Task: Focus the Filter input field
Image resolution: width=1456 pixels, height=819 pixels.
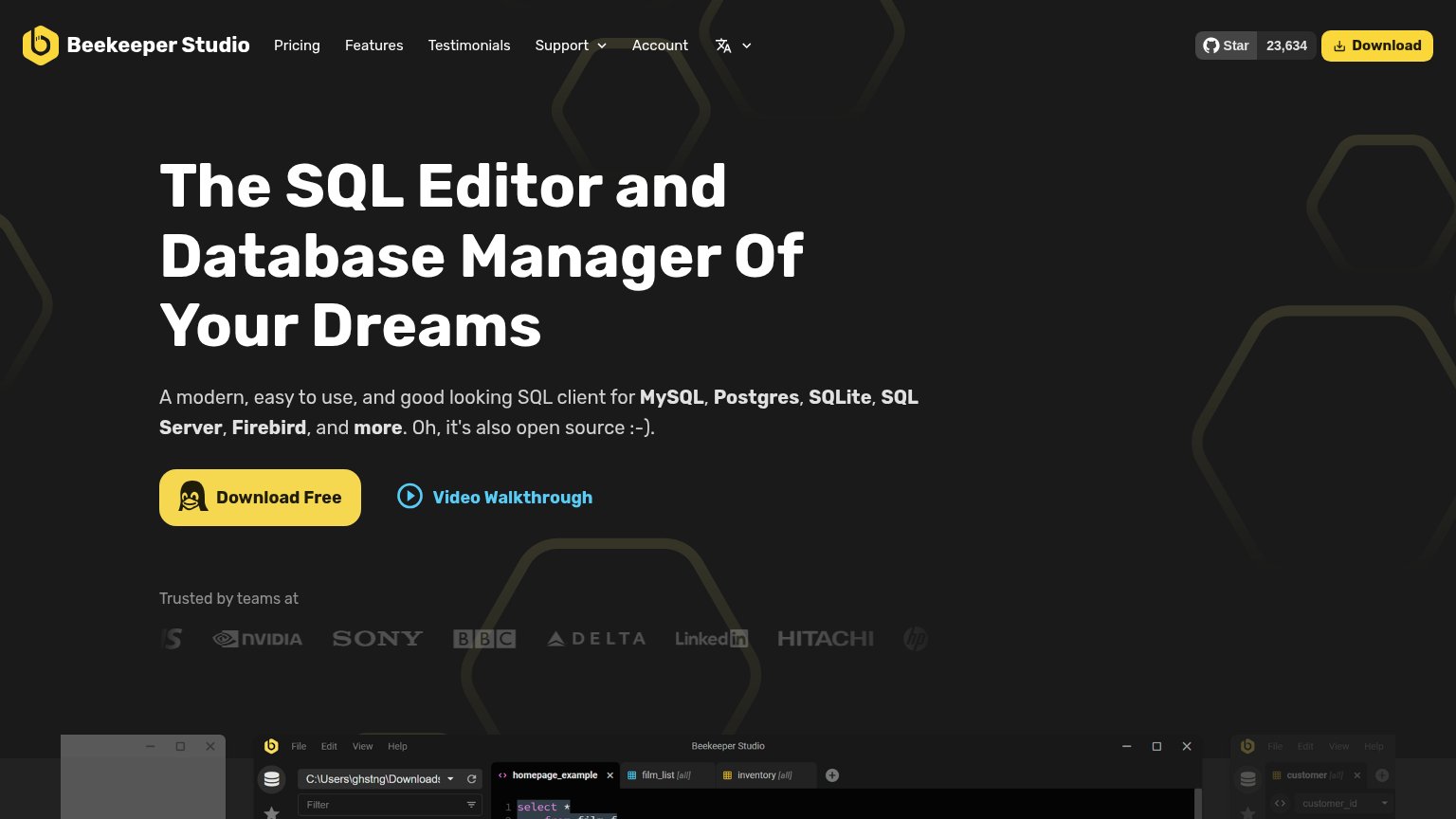Action: click(x=390, y=805)
